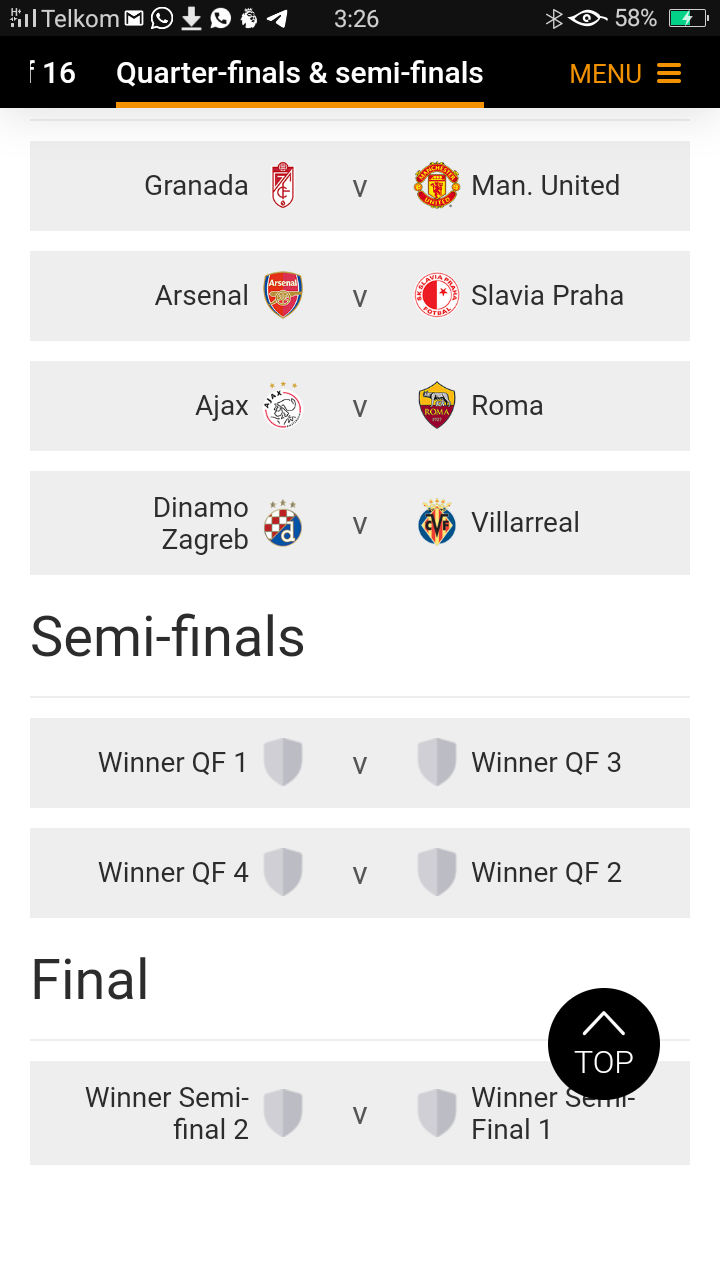Switch to Quarter-finals & semi-finals tab

[300, 73]
